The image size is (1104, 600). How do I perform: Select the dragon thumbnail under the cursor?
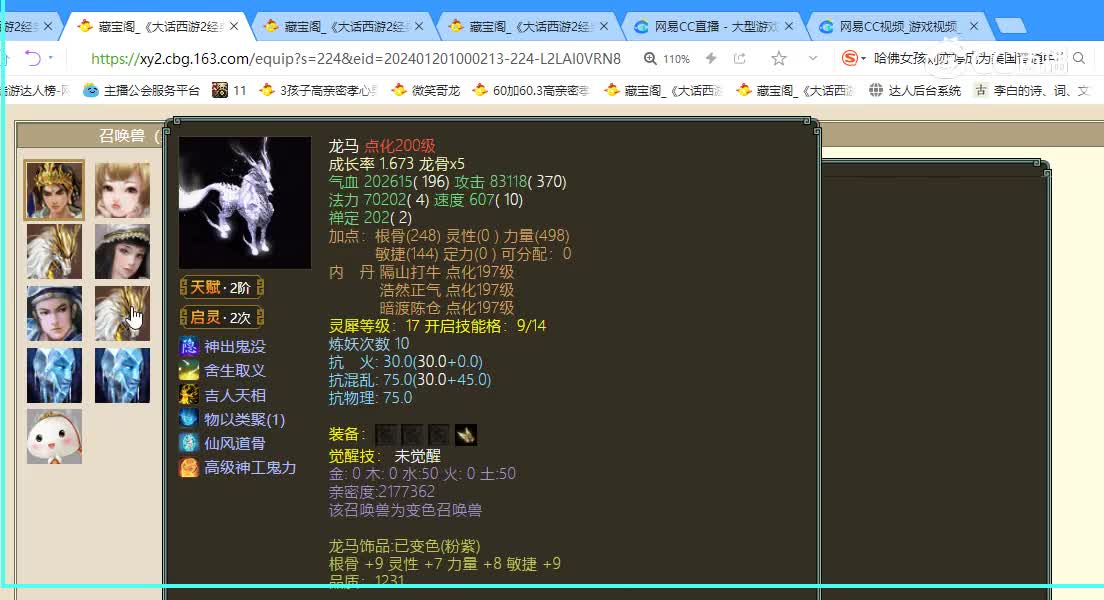(x=123, y=313)
